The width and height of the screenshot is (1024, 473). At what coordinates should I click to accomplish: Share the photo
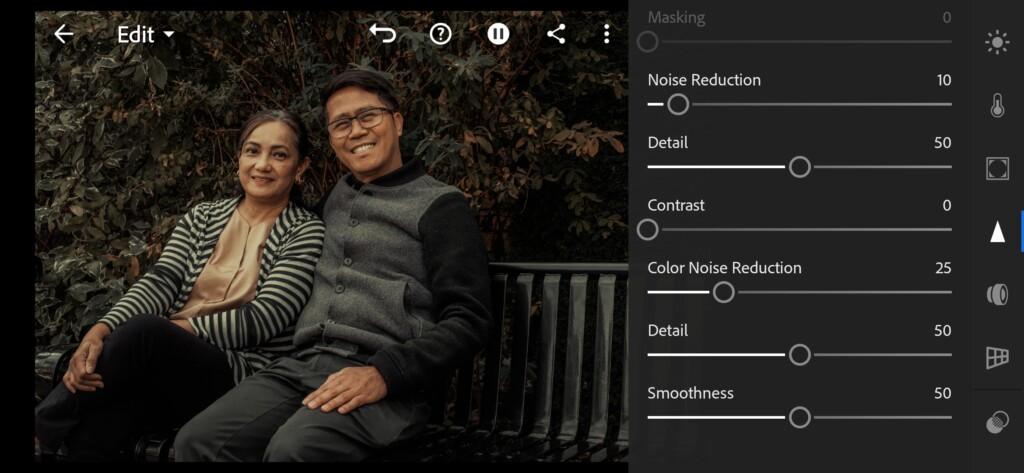click(x=556, y=34)
